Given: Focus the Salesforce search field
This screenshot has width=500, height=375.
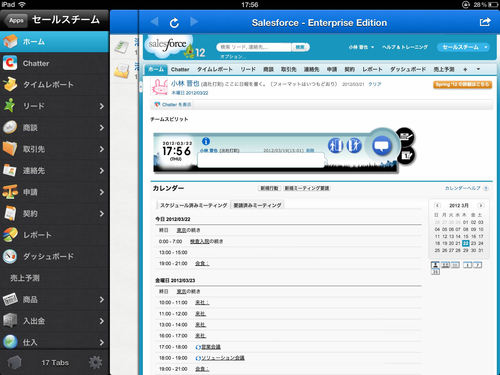Looking at the screenshot, I should (x=254, y=47).
